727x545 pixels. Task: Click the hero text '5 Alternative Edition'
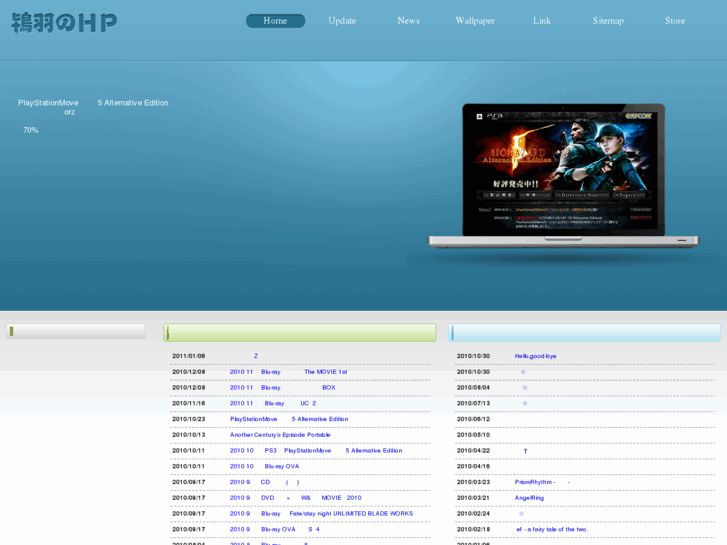pyautogui.click(x=133, y=103)
